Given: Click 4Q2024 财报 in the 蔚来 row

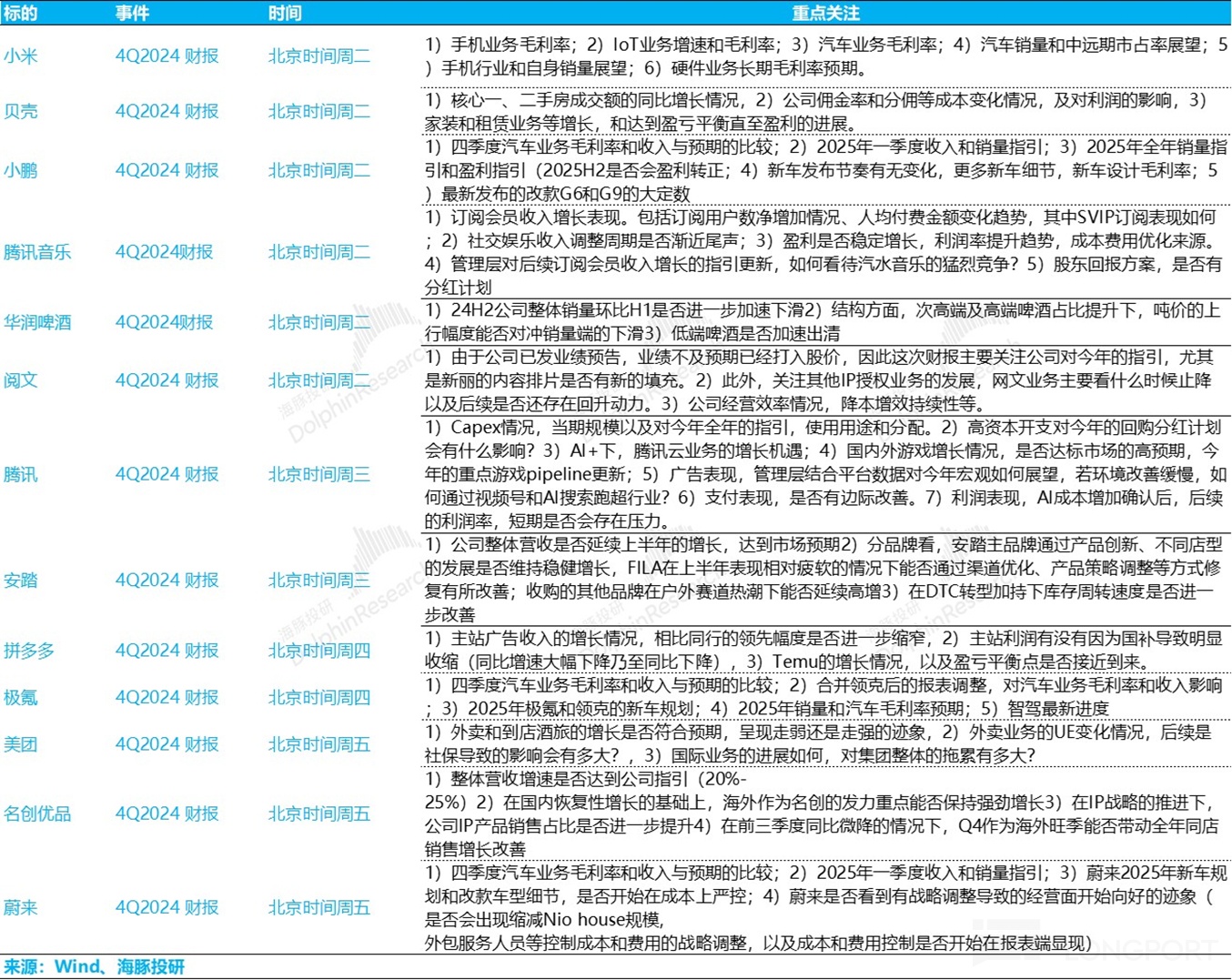Looking at the screenshot, I should coord(167,907).
